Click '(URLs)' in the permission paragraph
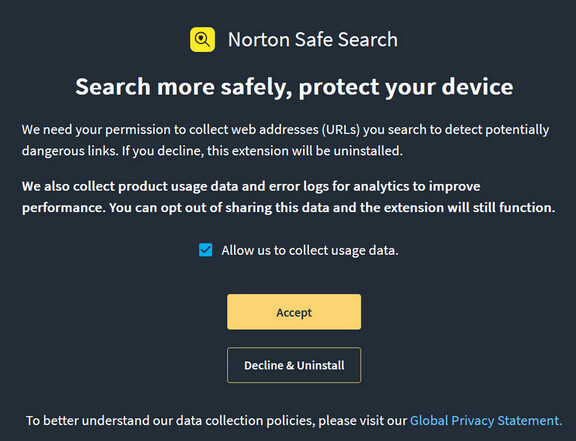 point(341,130)
